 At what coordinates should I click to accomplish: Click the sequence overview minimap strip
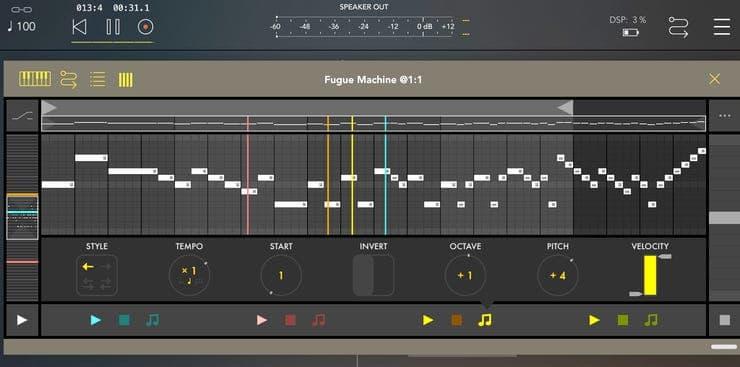point(373,124)
